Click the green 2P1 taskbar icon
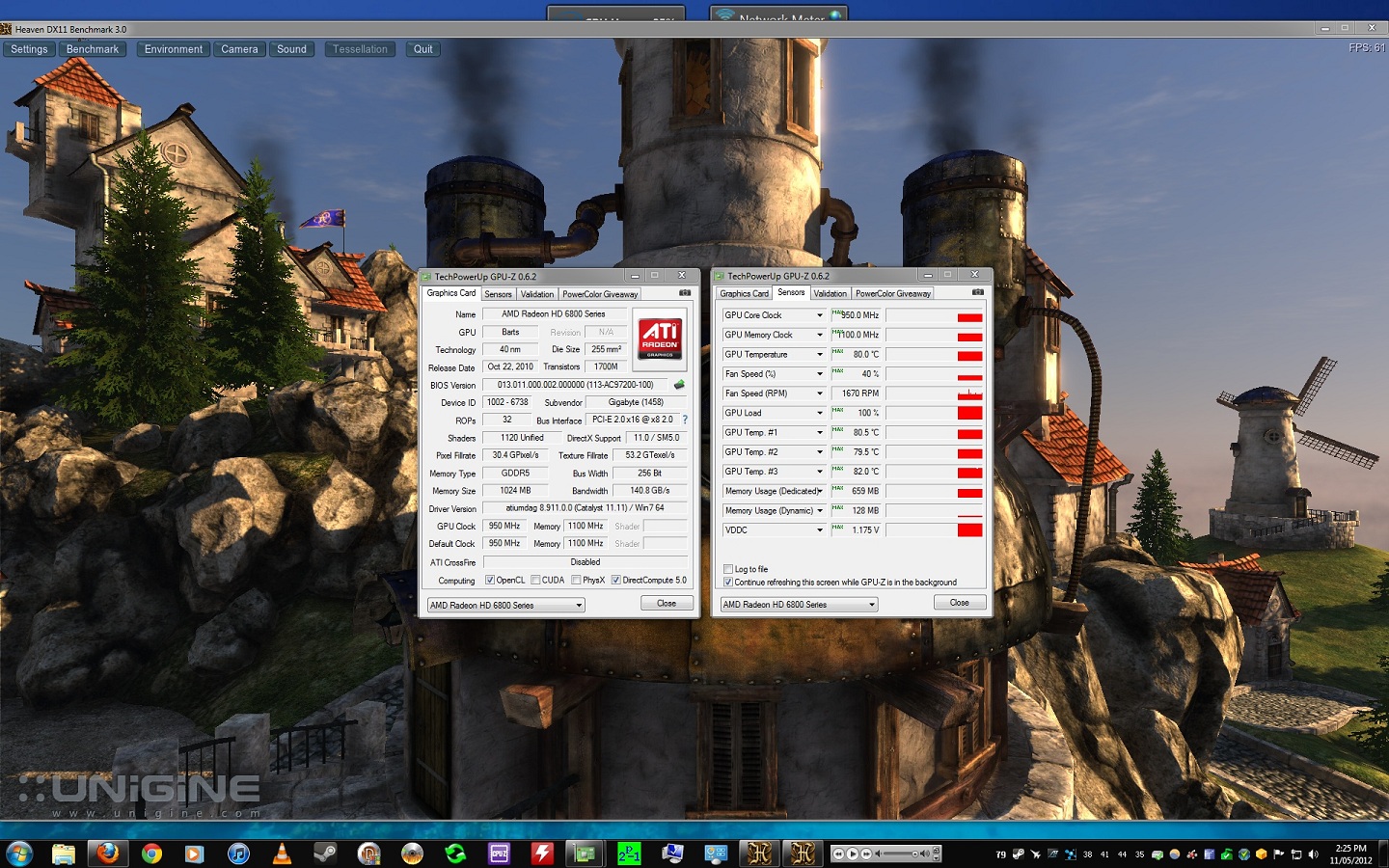The width and height of the screenshot is (1389, 868). click(629, 854)
